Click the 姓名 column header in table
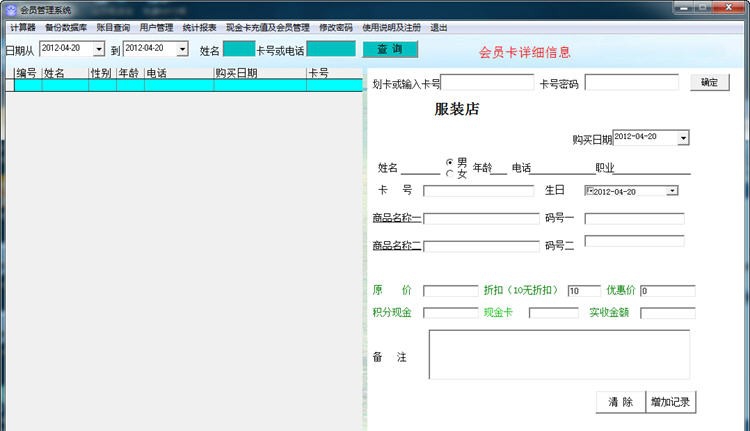The width and height of the screenshot is (750, 431). click(x=65, y=73)
